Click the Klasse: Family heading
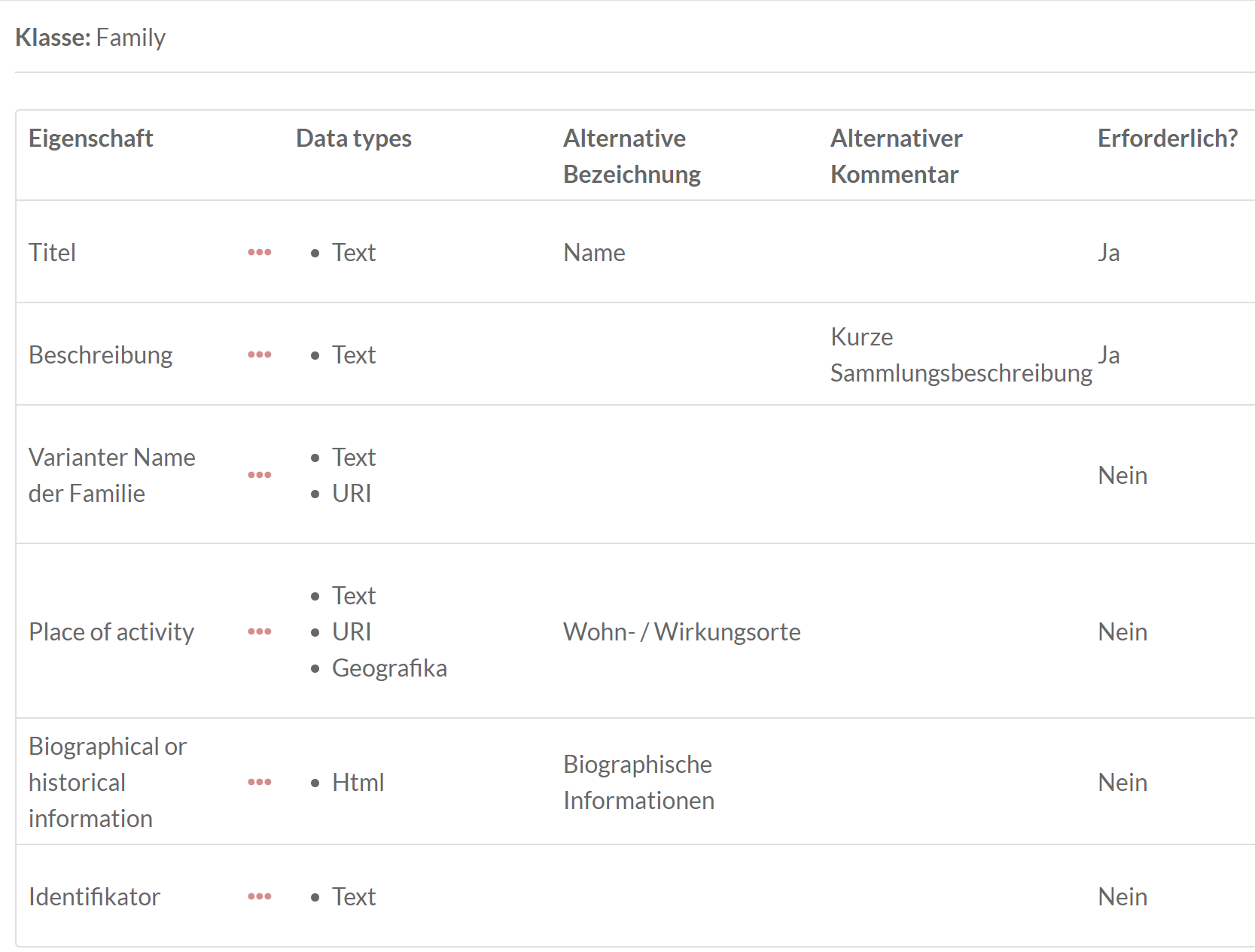The width and height of the screenshot is (1255, 952). coord(90,38)
